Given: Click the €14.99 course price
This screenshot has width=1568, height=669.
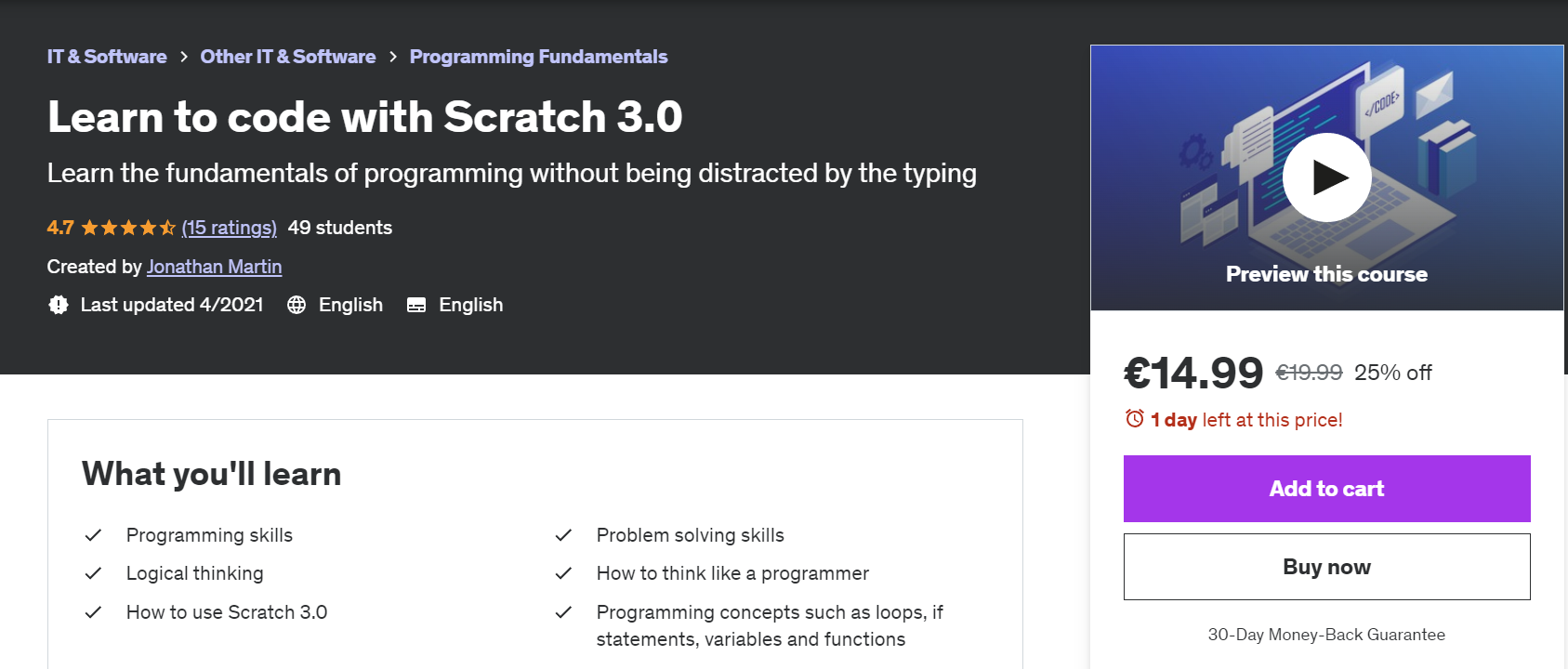Looking at the screenshot, I should click(x=1193, y=374).
